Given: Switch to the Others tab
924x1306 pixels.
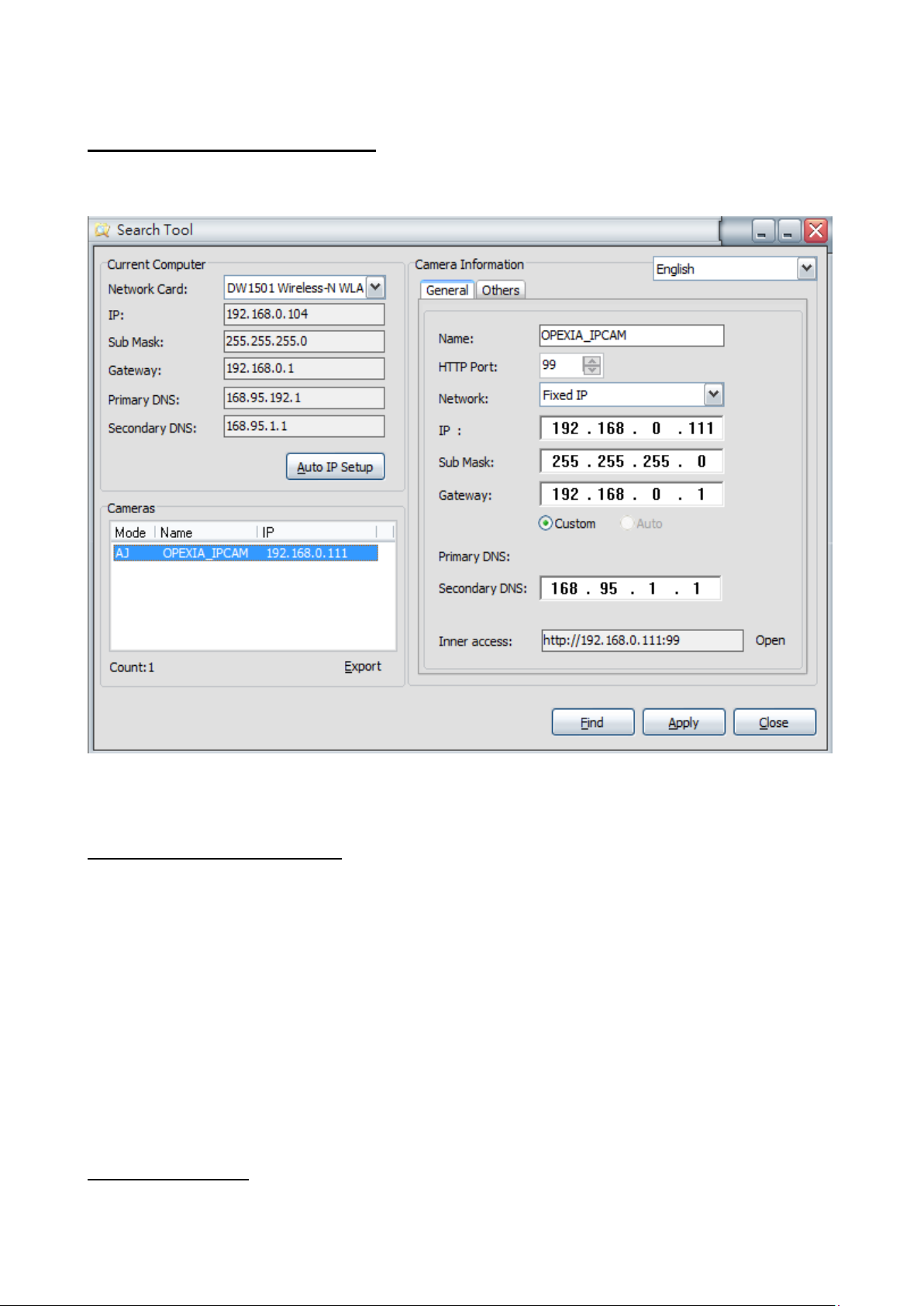Looking at the screenshot, I should tap(500, 291).
